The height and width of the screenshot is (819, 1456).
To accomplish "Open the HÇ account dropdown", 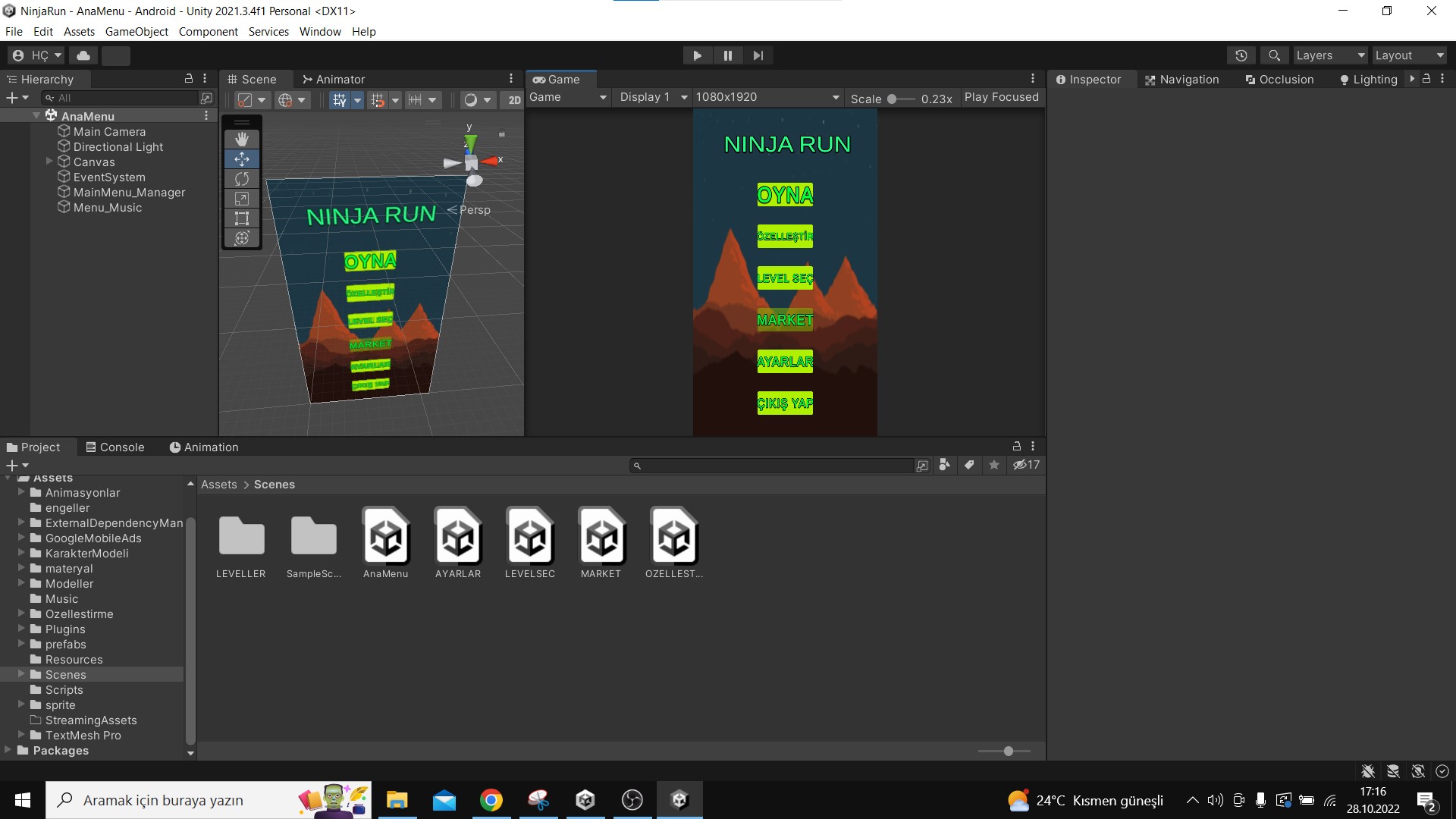I will [37, 55].
